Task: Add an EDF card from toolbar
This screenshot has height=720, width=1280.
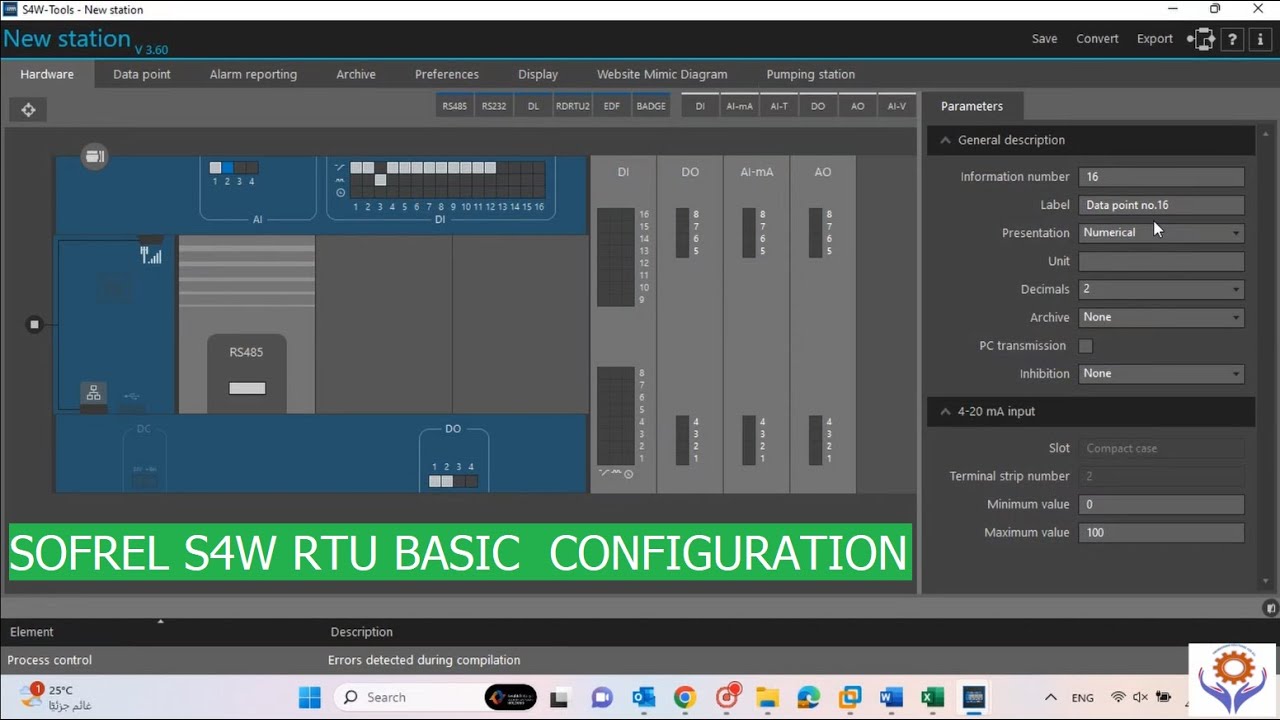Action: click(611, 106)
